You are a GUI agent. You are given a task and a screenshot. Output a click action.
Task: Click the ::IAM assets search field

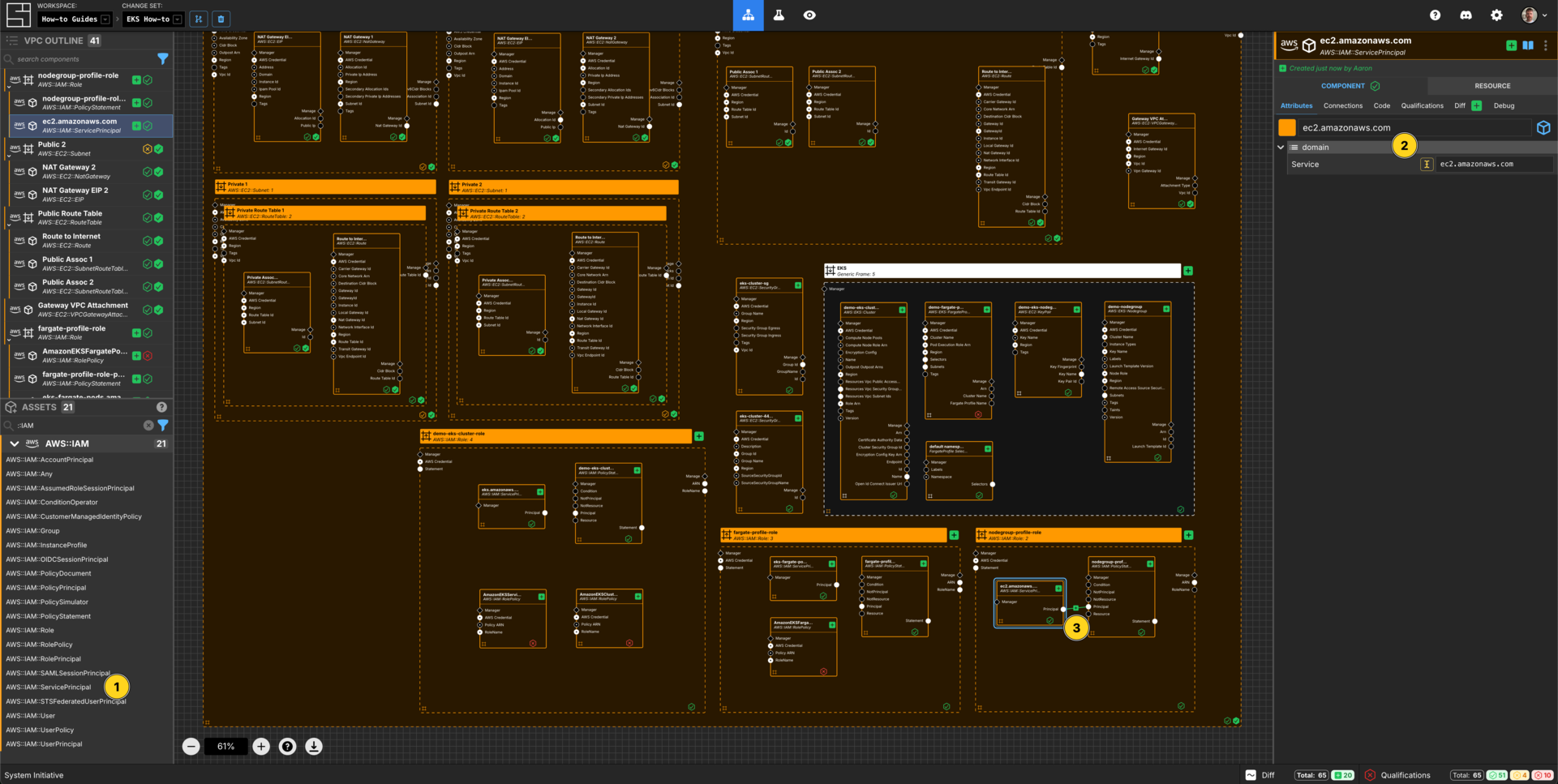point(78,425)
